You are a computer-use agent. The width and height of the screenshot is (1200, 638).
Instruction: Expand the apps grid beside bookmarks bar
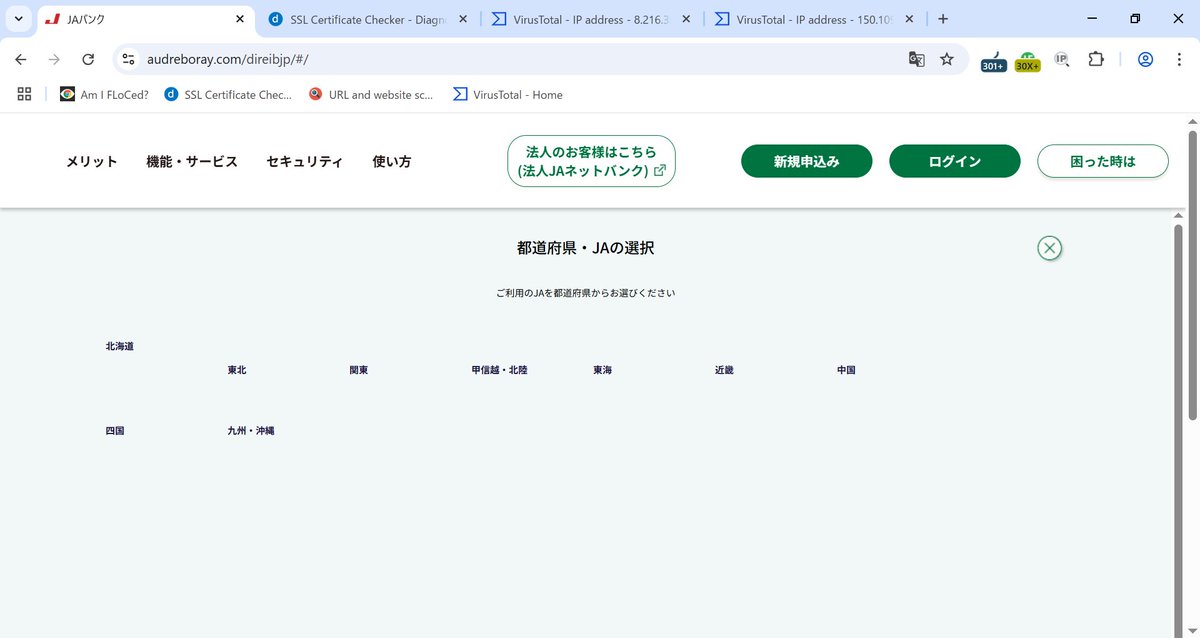tap(24, 93)
